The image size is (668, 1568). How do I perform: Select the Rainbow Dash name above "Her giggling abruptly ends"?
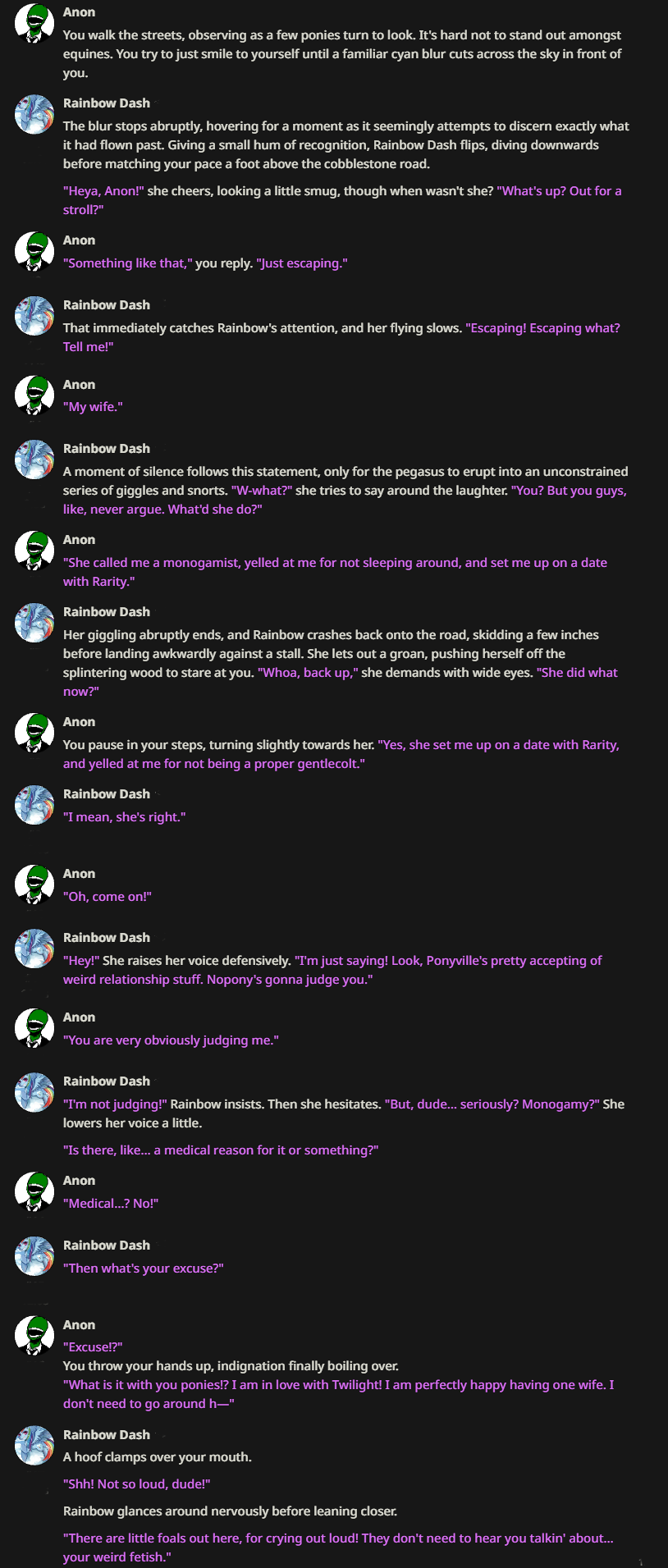[x=107, y=612]
